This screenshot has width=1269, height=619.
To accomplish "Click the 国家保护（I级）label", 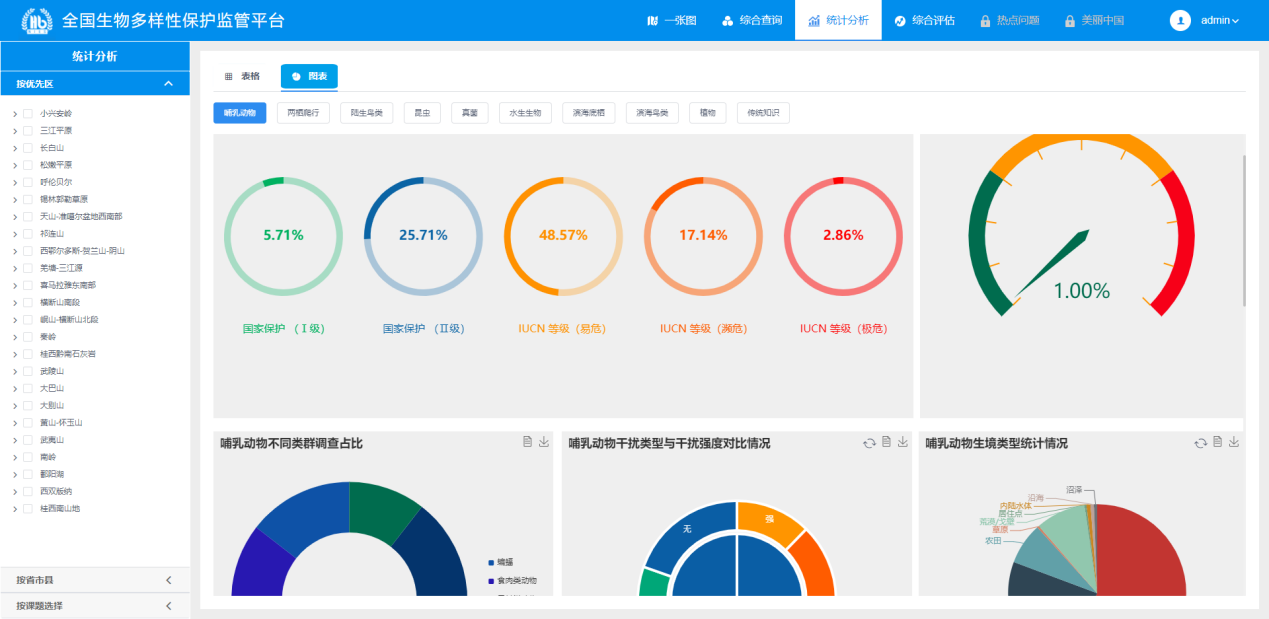I will click(284, 328).
